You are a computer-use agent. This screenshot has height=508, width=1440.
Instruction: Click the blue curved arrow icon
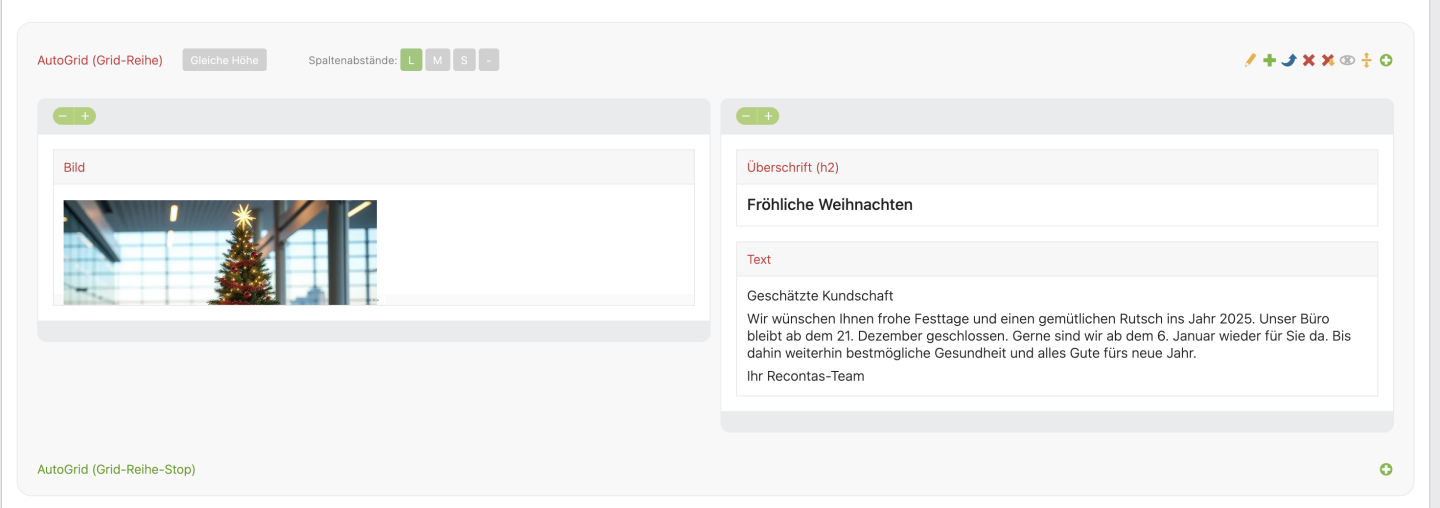pyautogui.click(x=1289, y=61)
